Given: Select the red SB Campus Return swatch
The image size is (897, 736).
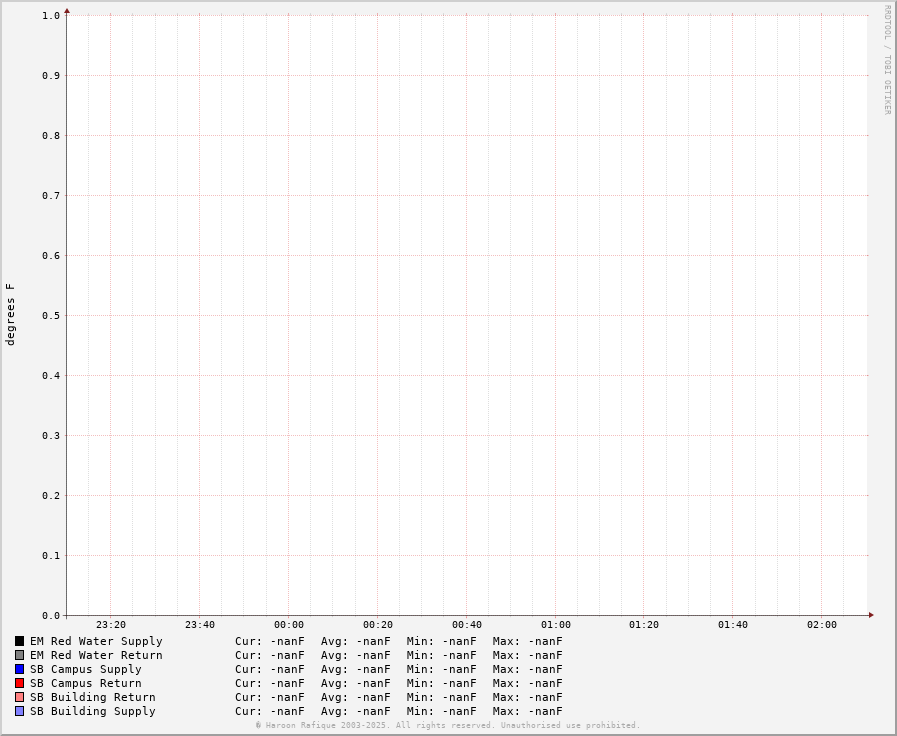Looking at the screenshot, I should pyautogui.click(x=19, y=683).
